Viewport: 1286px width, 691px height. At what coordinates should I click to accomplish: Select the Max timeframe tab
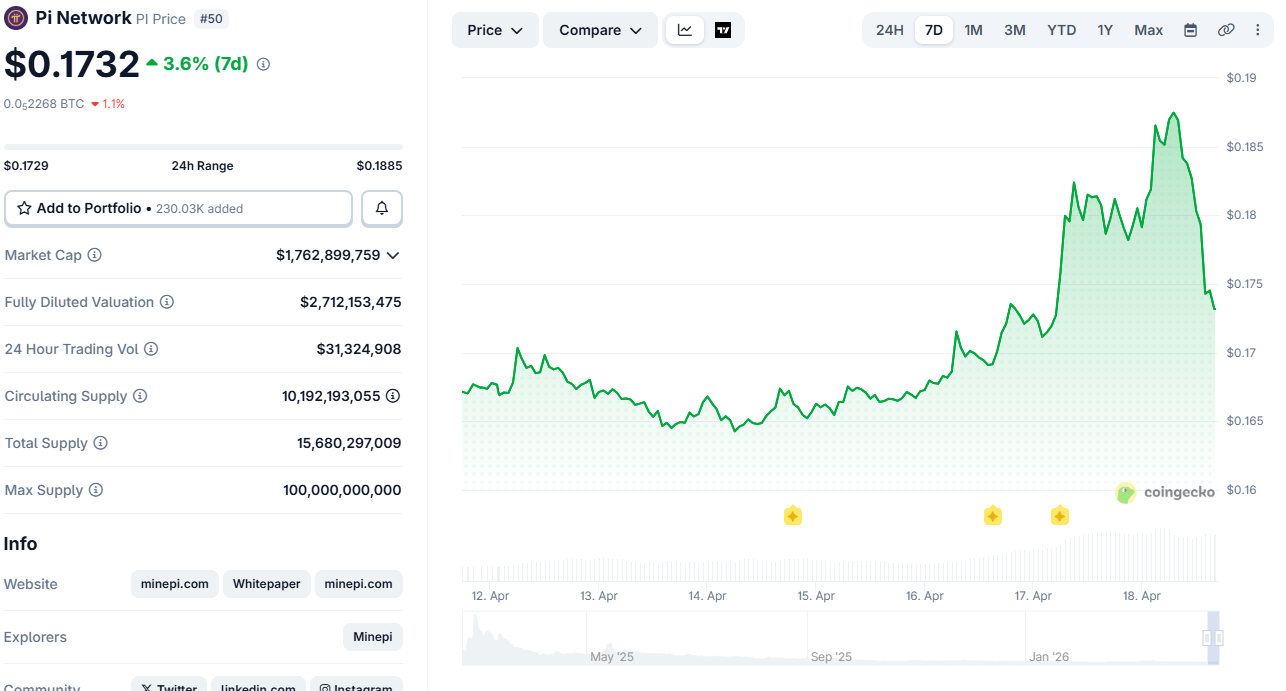click(x=1148, y=30)
